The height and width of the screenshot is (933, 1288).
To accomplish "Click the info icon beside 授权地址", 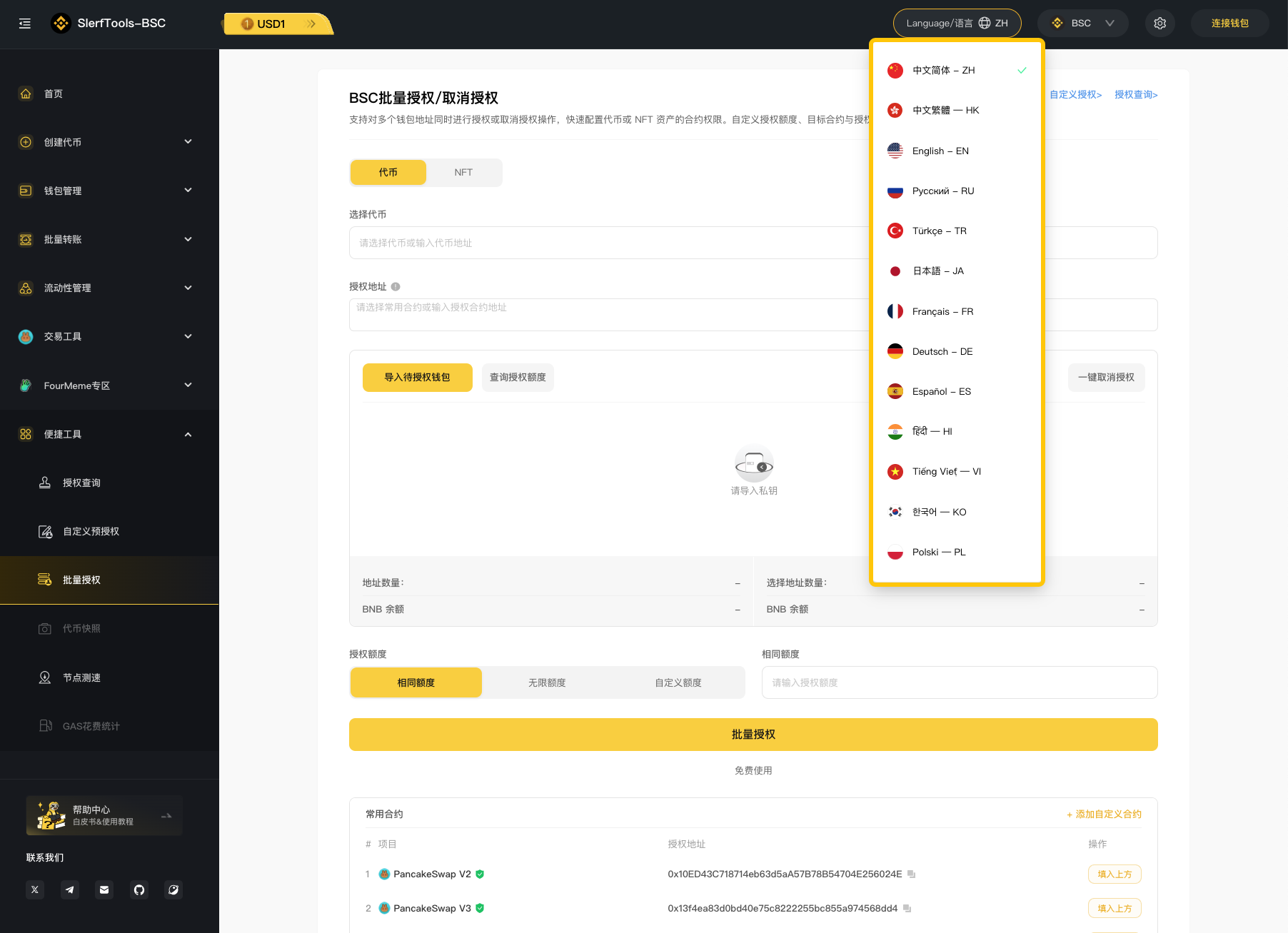I will 396,287.
